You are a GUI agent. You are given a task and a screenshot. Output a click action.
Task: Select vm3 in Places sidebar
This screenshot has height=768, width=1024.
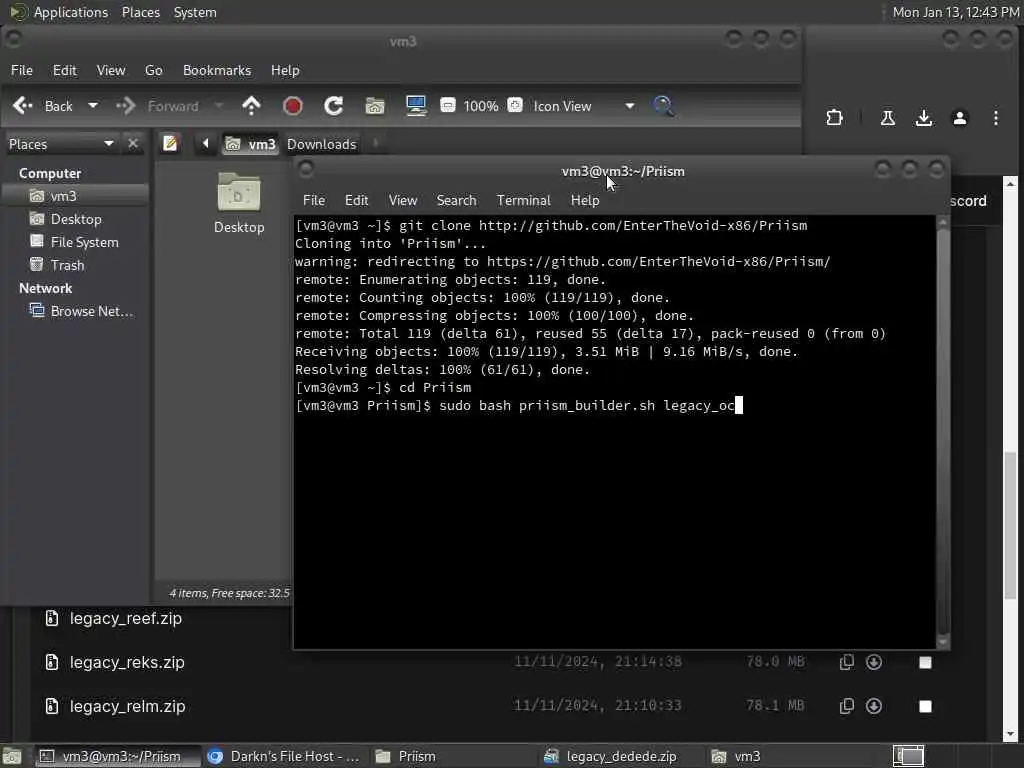point(76,196)
